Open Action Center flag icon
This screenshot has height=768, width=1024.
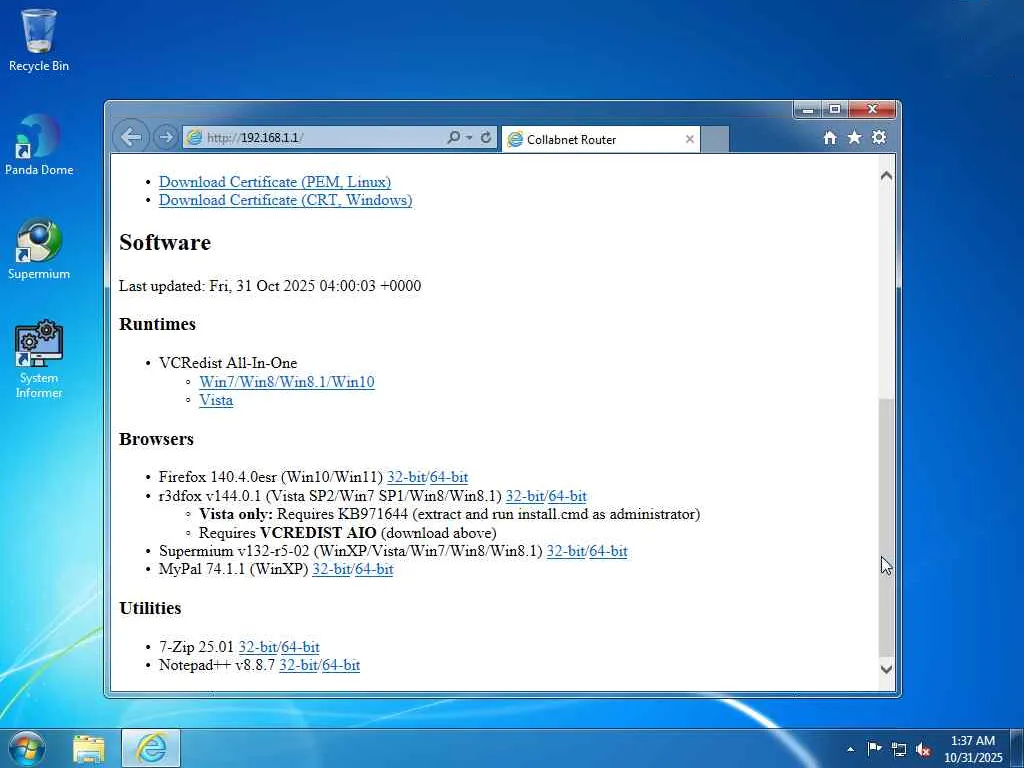point(874,748)
